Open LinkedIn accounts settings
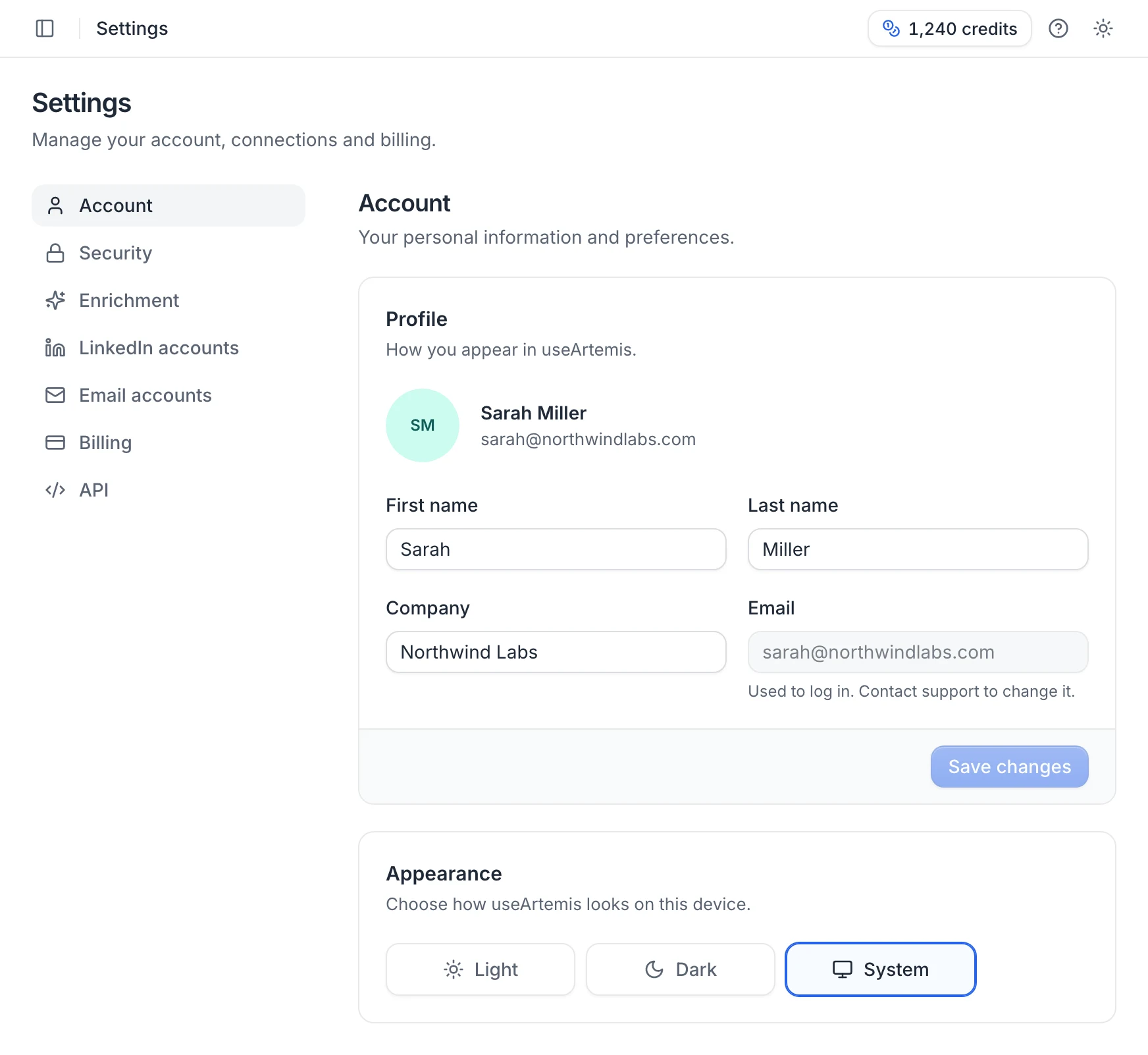This screenshot has width=1148, height=1055. 169,348
